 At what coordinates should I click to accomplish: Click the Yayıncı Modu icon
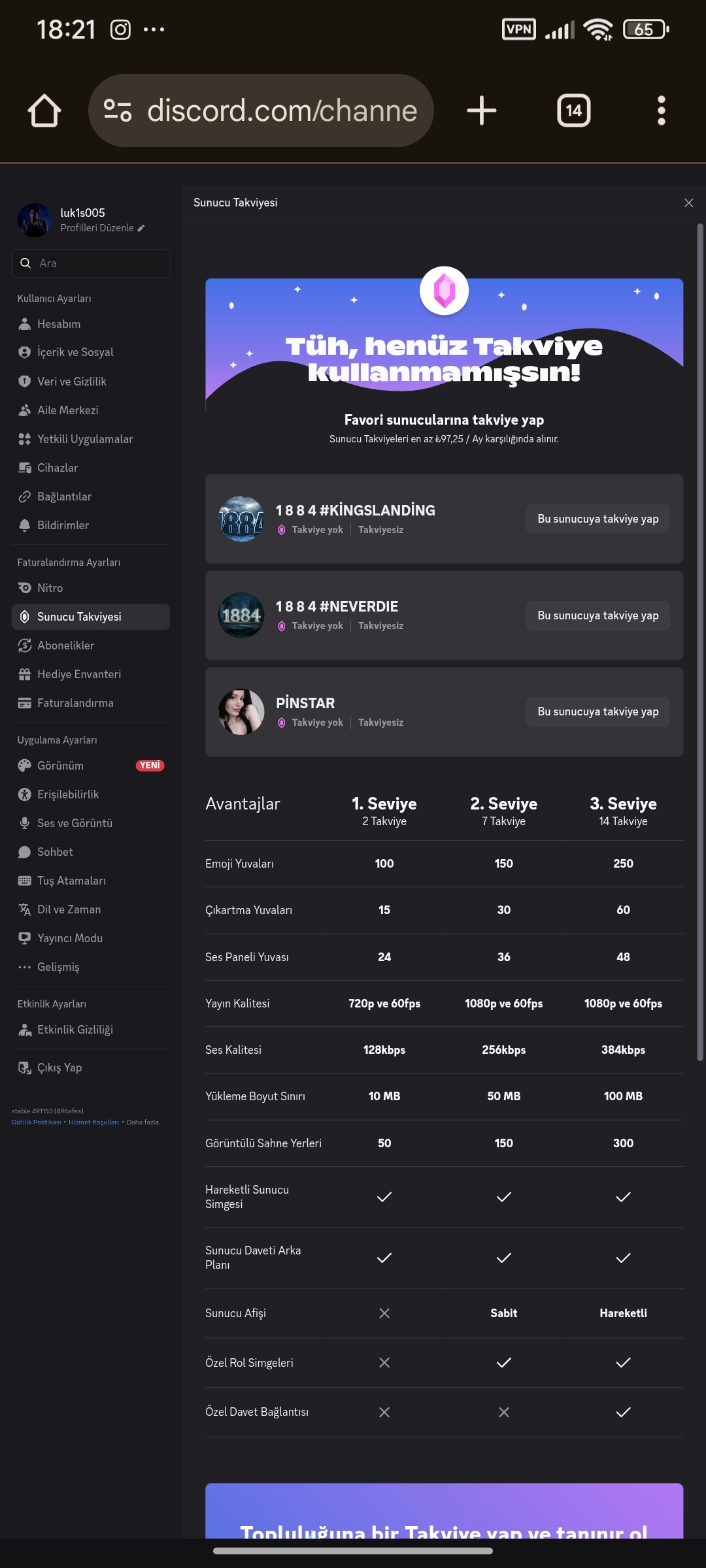click(24, 938)
